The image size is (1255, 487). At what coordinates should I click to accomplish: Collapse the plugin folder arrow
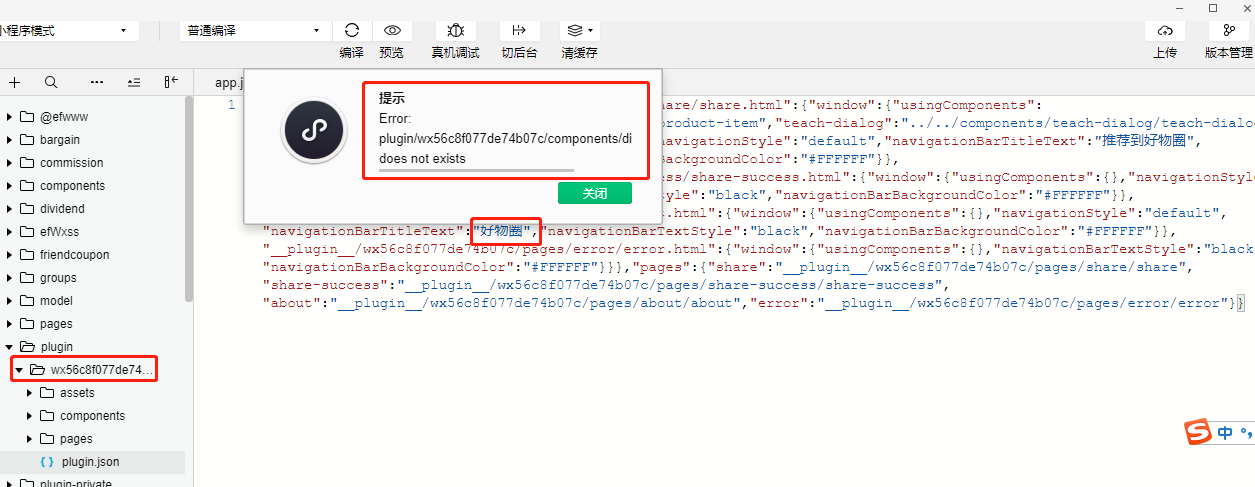click(10, 347)
